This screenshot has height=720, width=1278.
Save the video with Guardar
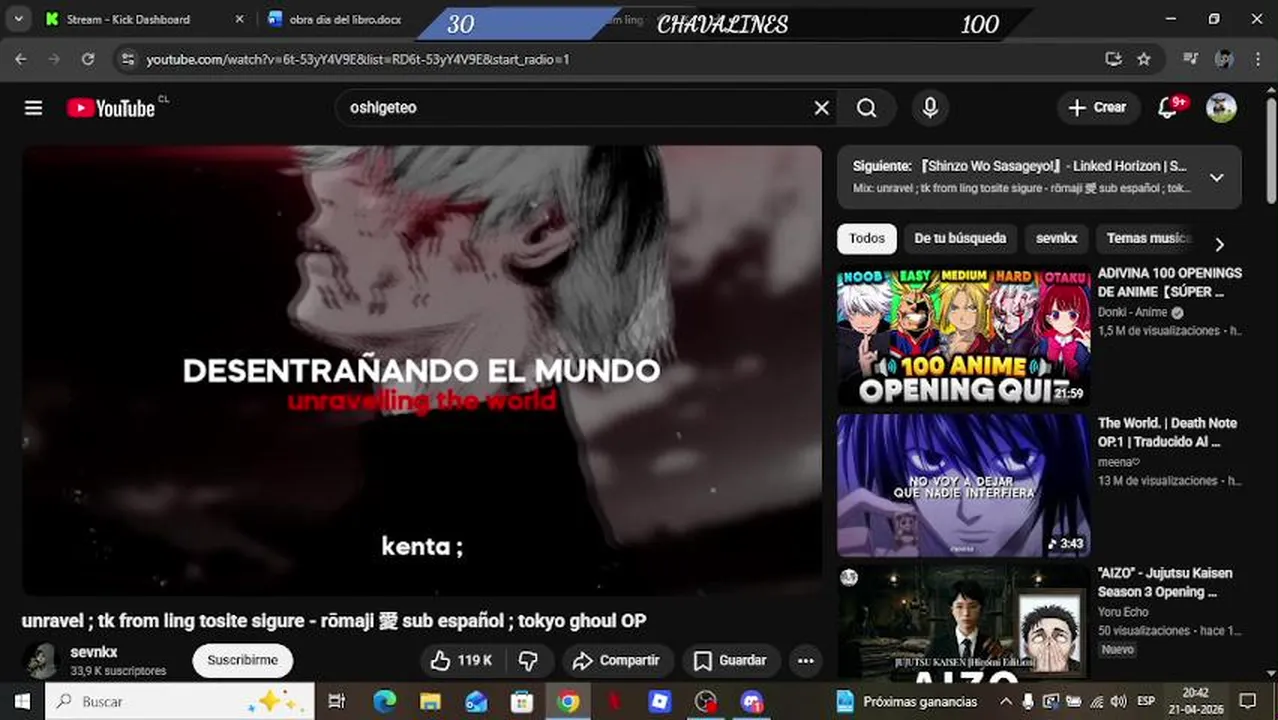click(x=731, y=660)
